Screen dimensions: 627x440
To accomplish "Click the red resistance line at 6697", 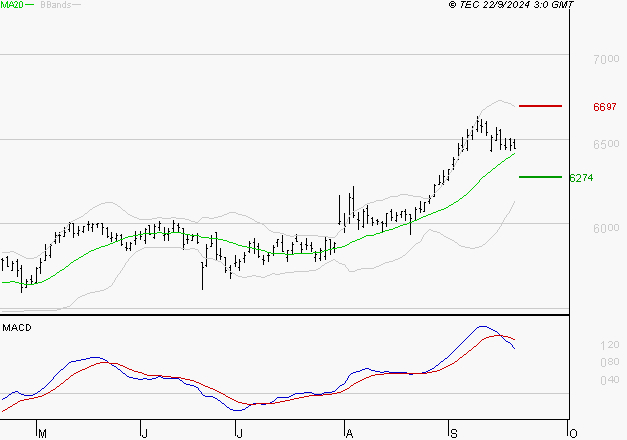I will (540, 106).
